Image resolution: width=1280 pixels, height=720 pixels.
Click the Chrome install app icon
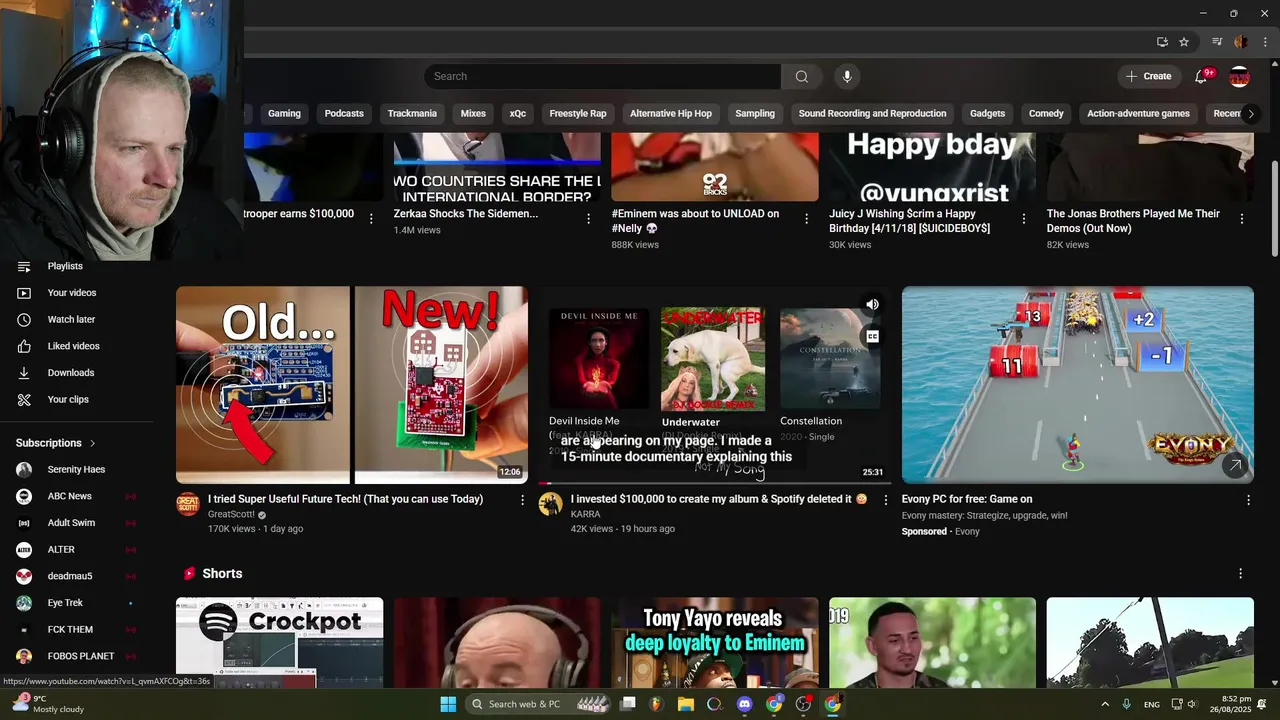tap(1162, 42)
